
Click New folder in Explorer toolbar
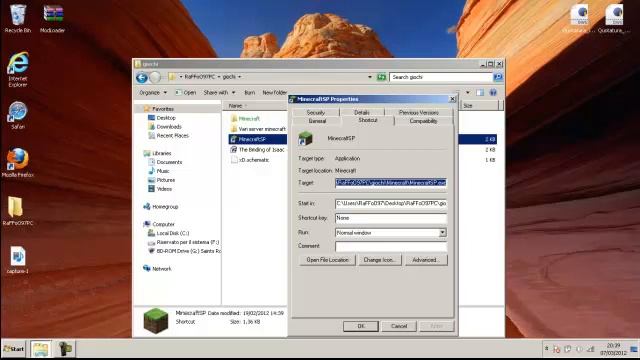point(274,93)
